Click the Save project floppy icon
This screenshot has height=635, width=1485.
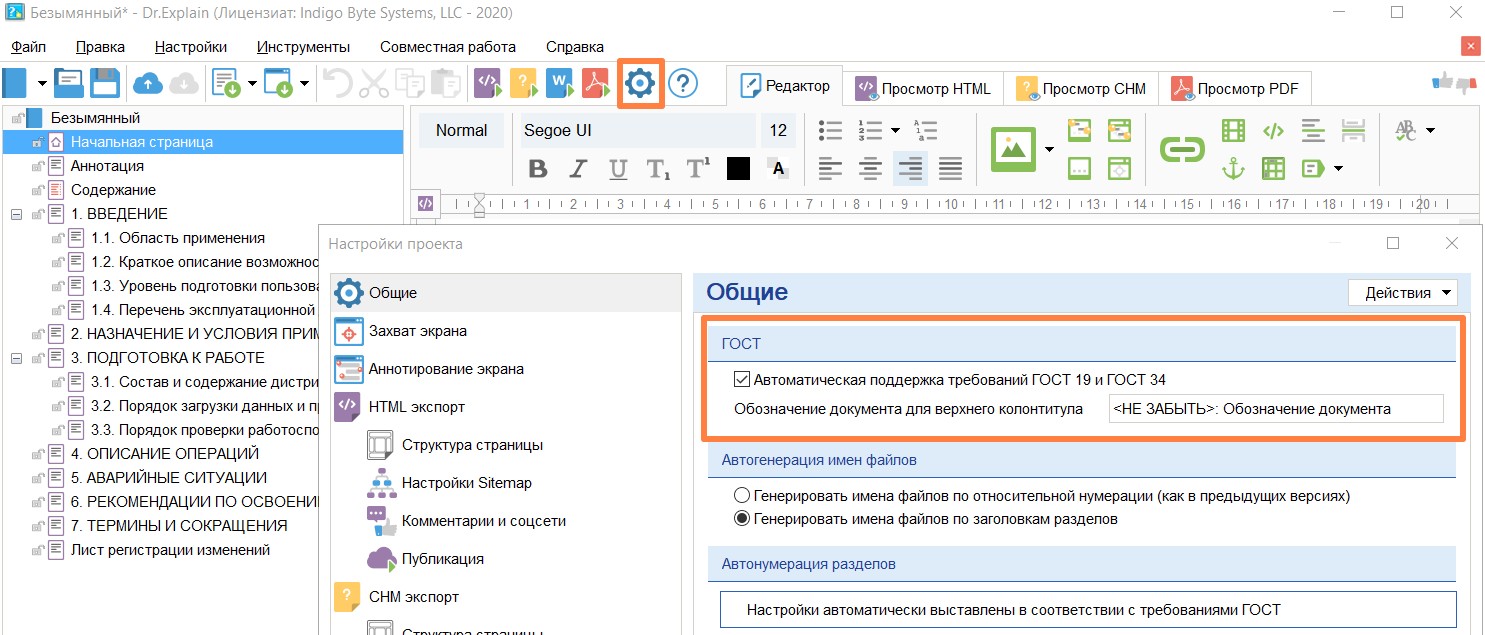[105, 83]
